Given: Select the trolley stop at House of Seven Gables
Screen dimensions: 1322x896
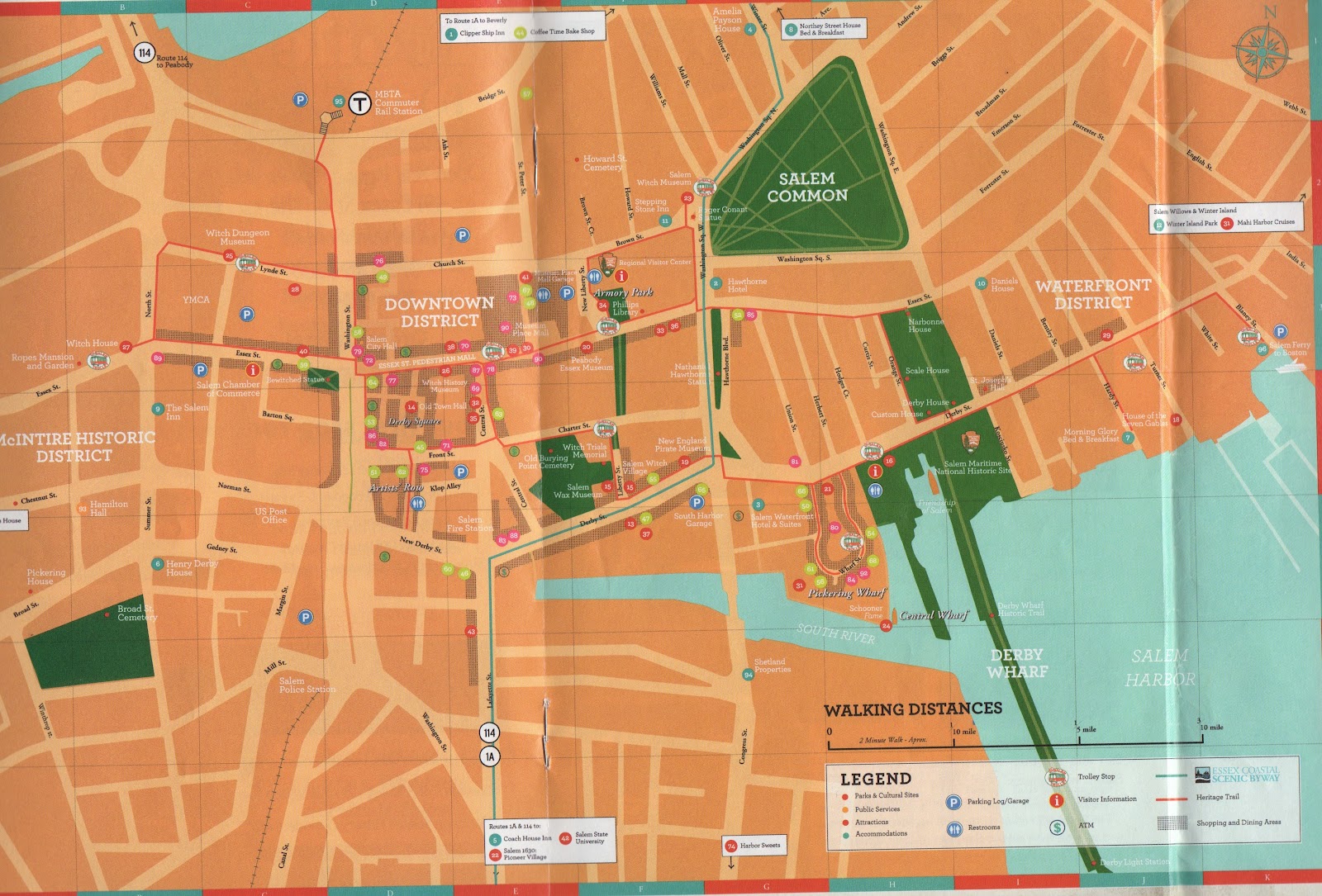Looking at the screenshot, I should pos(1134,363).
